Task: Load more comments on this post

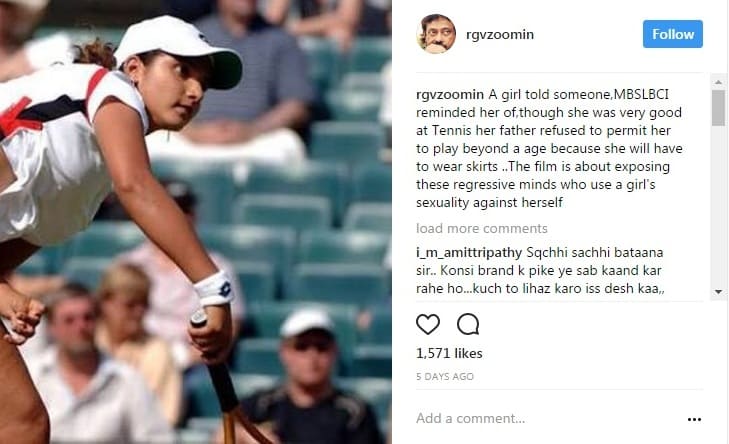Action: pos(482,228)
